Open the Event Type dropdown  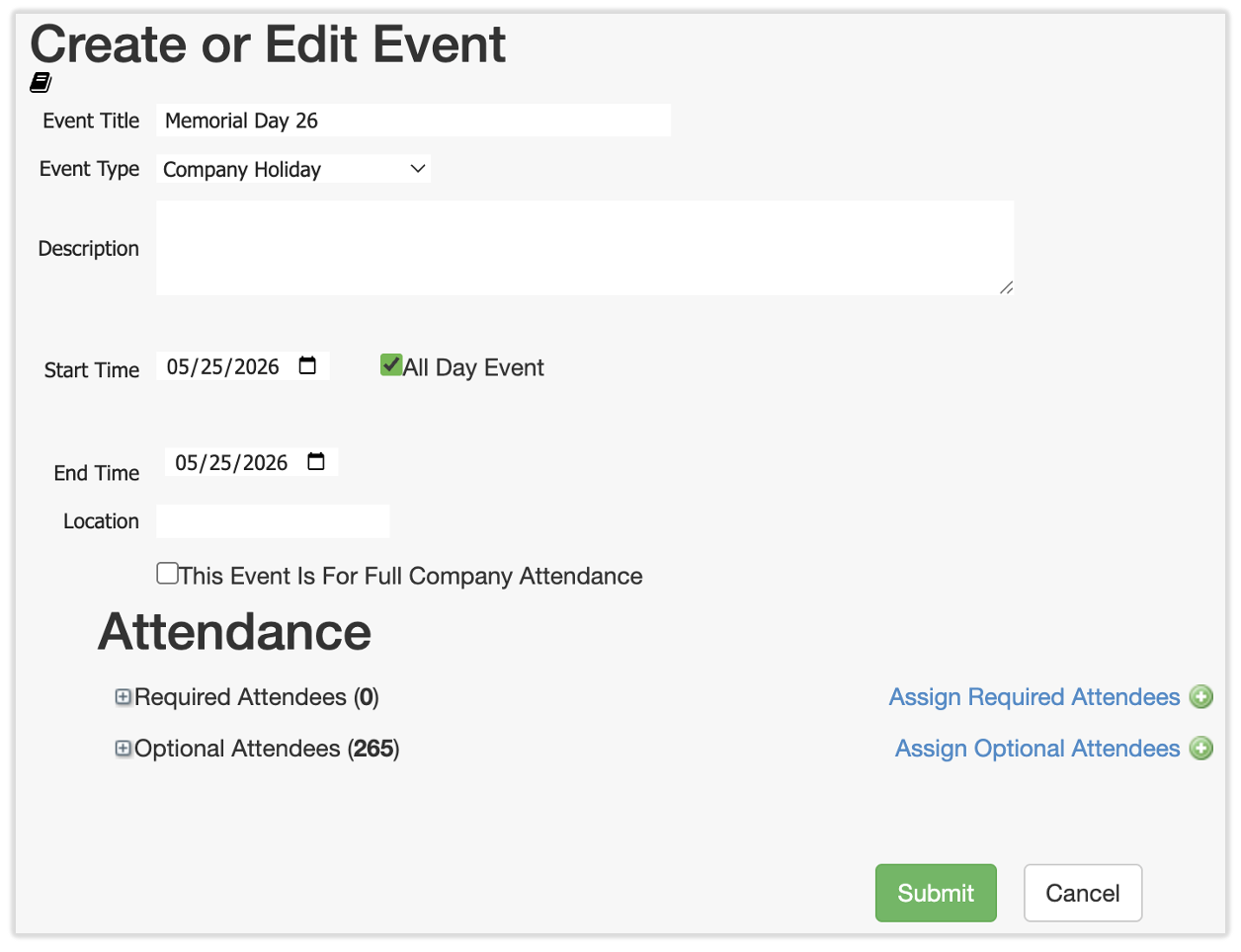pyautogui.click(x=293, y=170)
